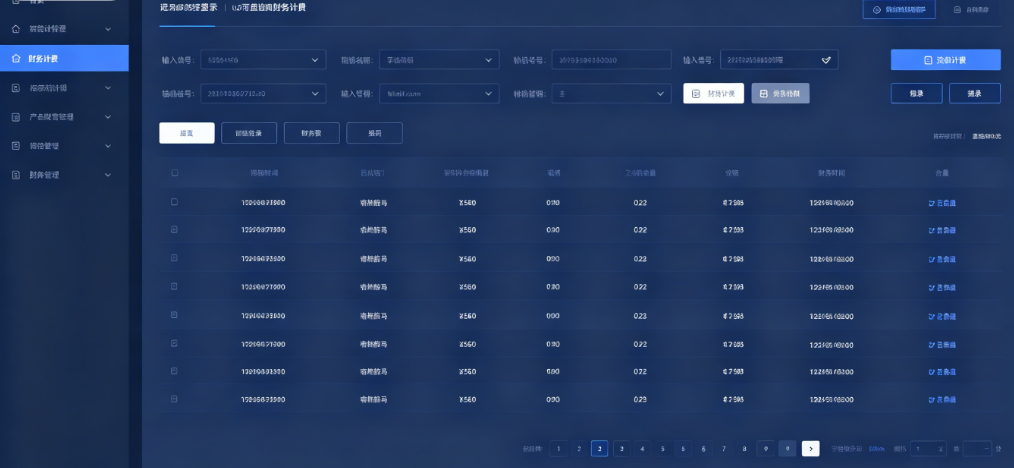Click the outlined highlighted button at the top right
Viewport: 1014px width, 468px height.
point(899,10)
